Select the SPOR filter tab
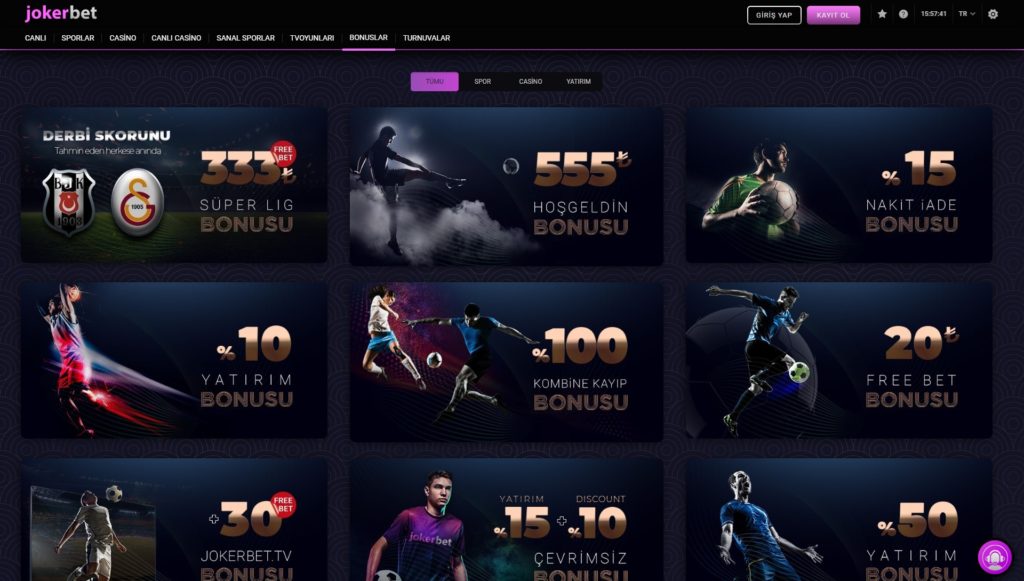Viewport: 1024px width, 581px height. [483, 82]
